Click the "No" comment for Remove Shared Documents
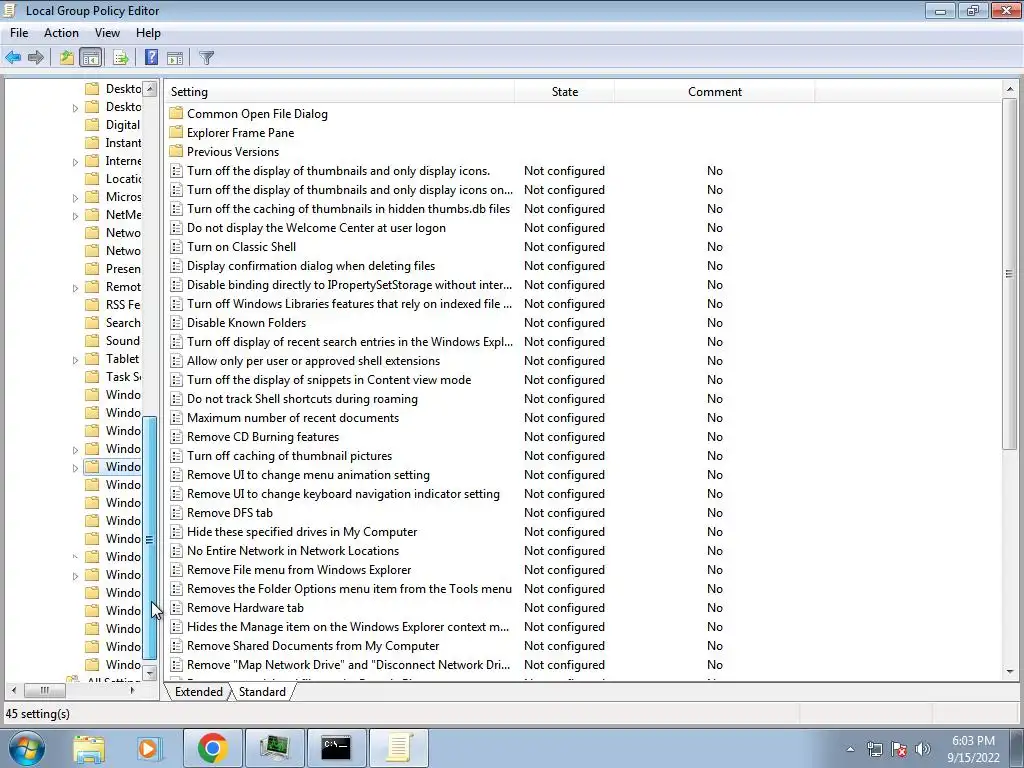This screenshot has height=768, width=1024. pos(714,646)
